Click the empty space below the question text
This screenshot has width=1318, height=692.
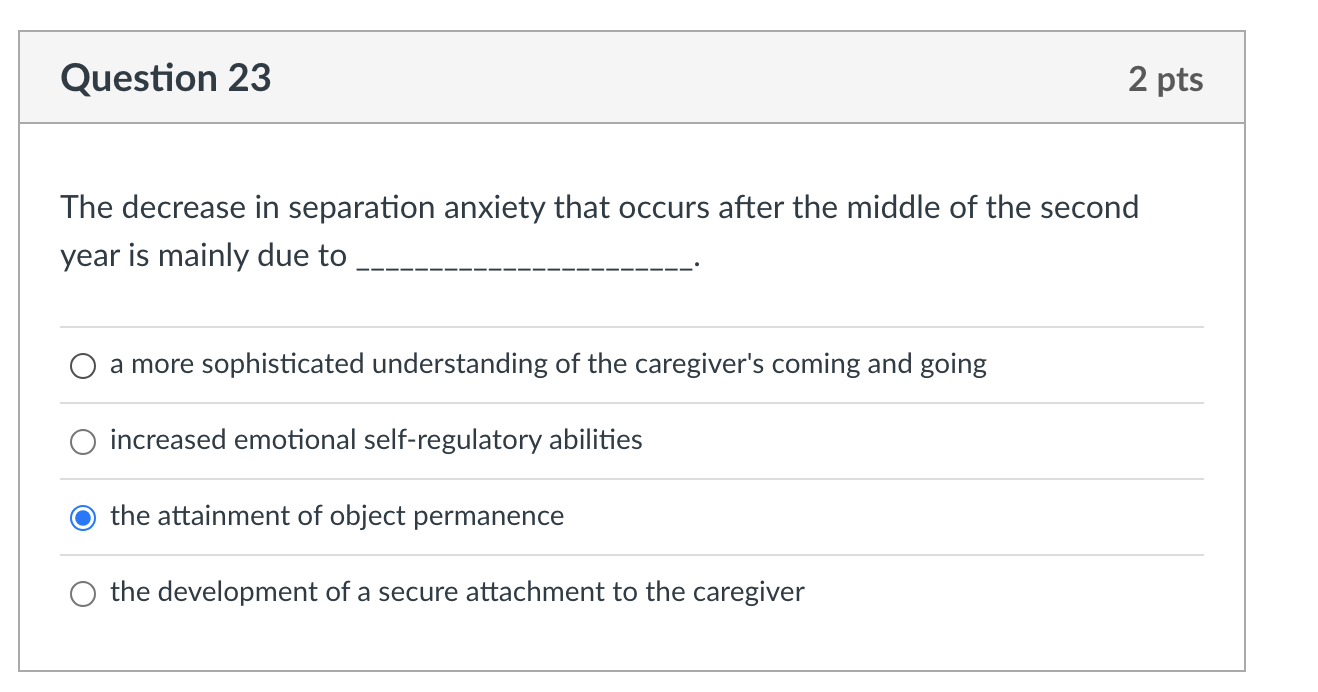(x=600, y=300)
